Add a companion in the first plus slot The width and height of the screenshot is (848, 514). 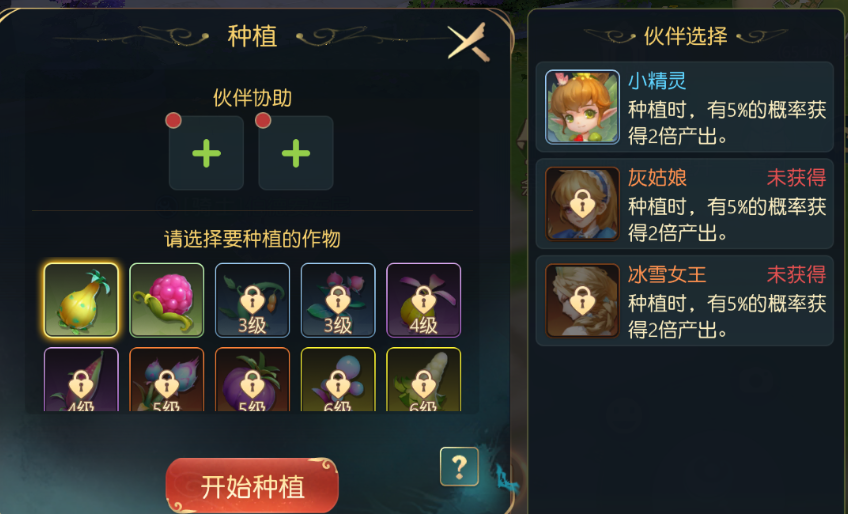coord(206,153)
